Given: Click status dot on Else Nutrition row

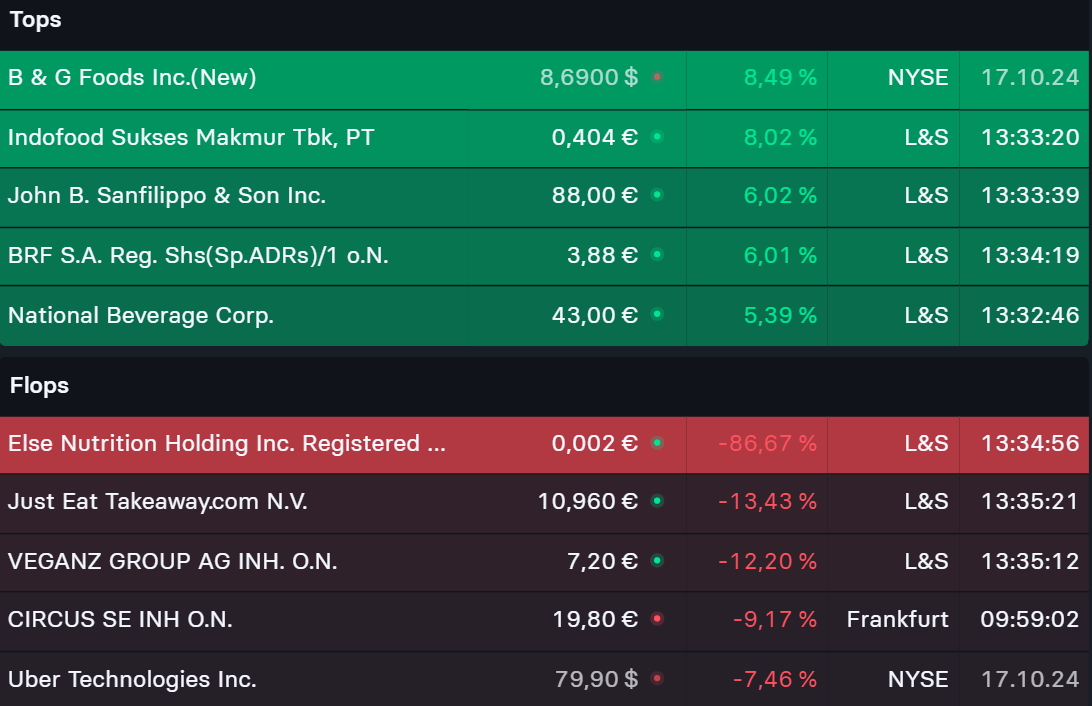Looking at the screenshot, I should click(657, 443).
